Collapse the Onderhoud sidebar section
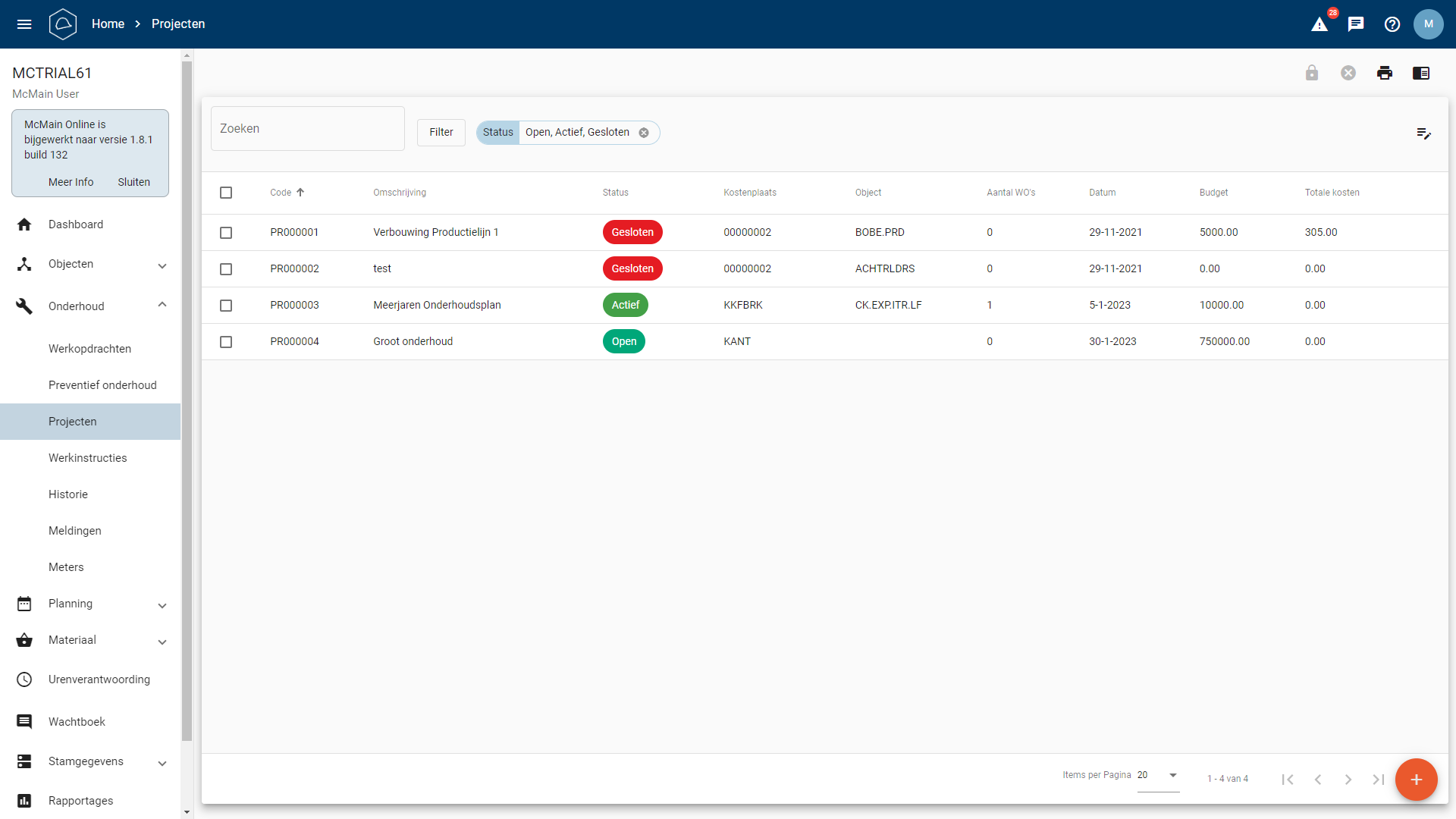The width and height of the screenshot is (1456, 819). pos(162,305)
